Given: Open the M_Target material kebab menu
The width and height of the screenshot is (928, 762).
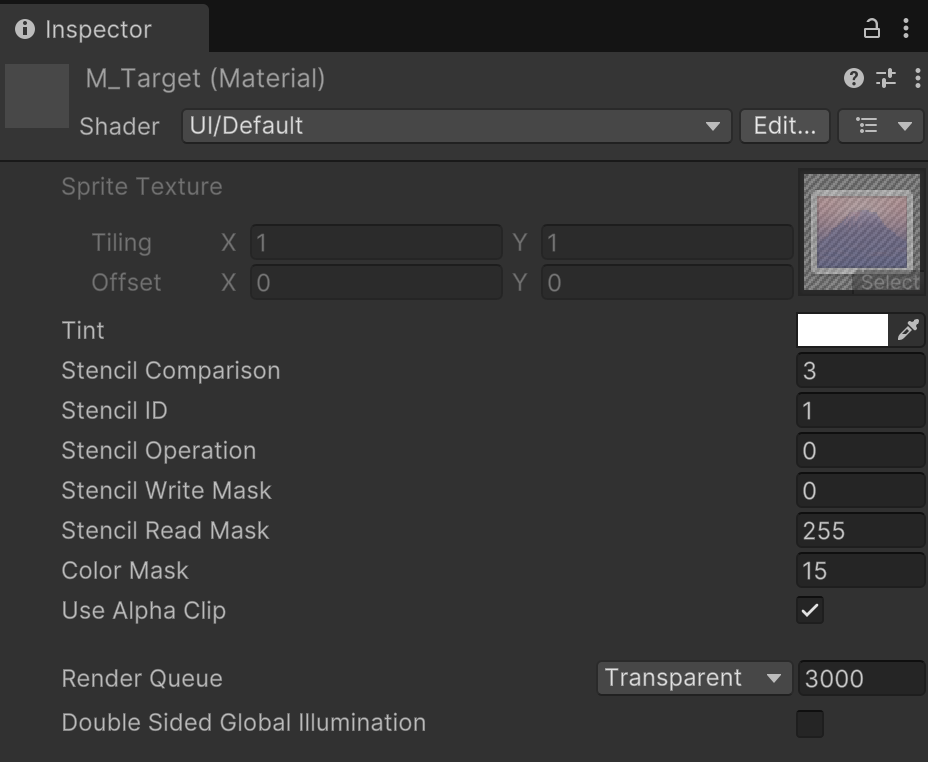Looking at the screenshot, I should coord(917,78).
